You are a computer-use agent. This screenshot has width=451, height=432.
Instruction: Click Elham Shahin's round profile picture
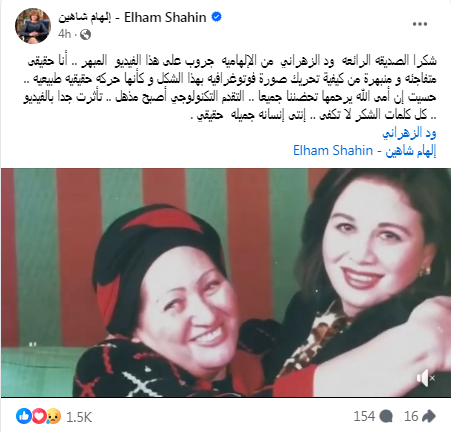coord(33,26)
